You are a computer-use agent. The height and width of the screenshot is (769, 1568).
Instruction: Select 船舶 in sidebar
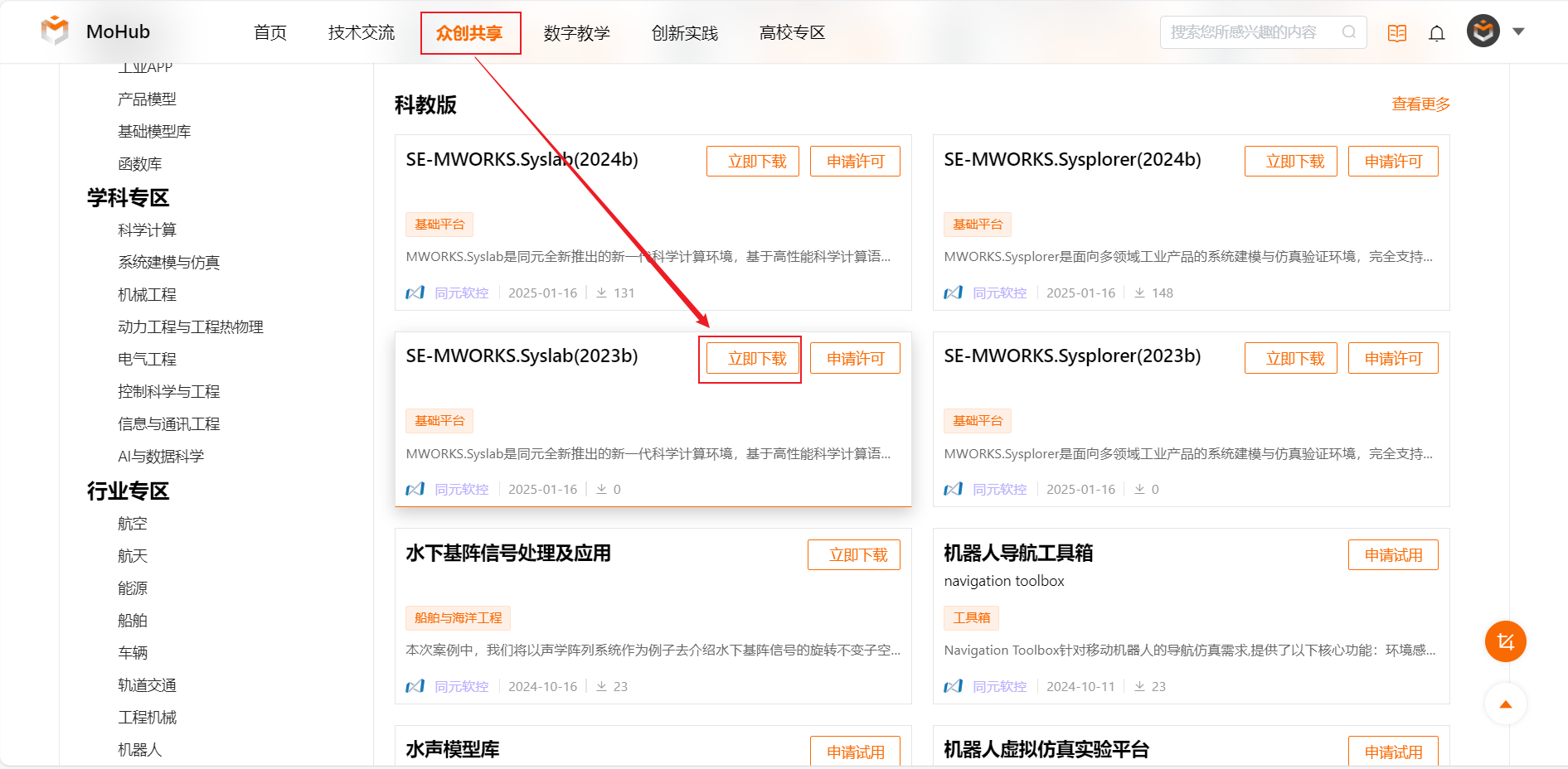click(133, 620)
